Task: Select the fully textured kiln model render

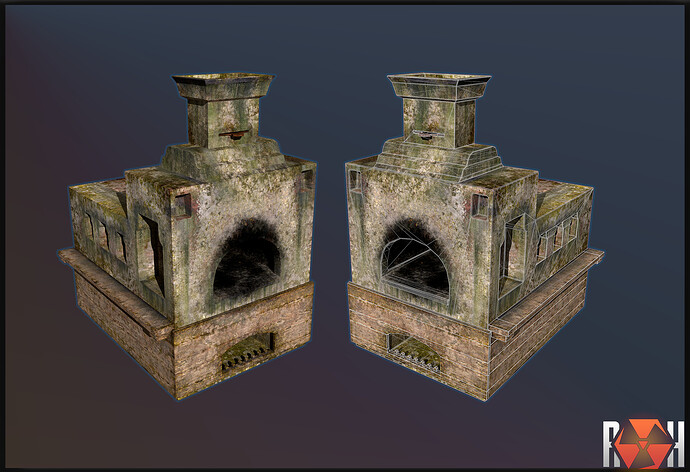Action: coord(187,237)
